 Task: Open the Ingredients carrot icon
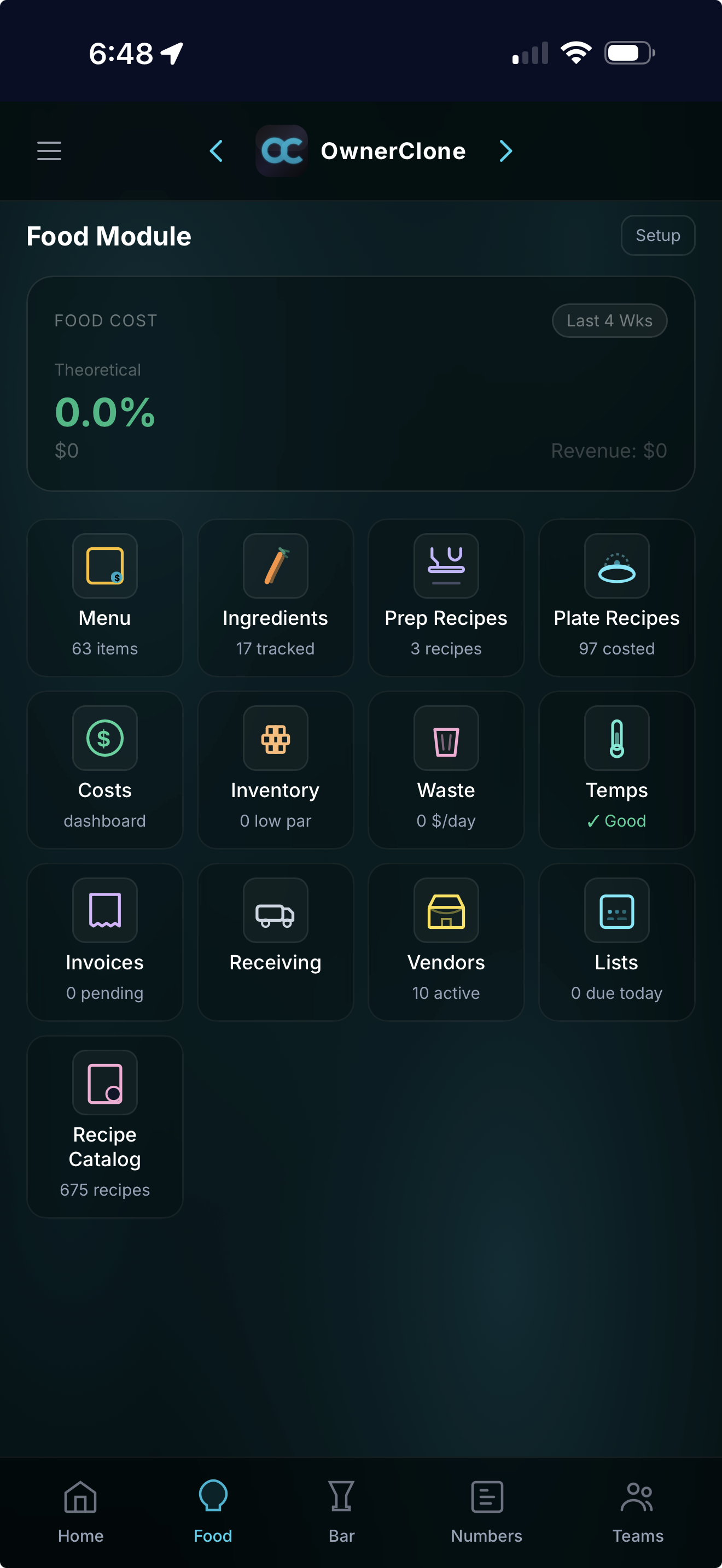pyautogui.click(x=275, y=566)
